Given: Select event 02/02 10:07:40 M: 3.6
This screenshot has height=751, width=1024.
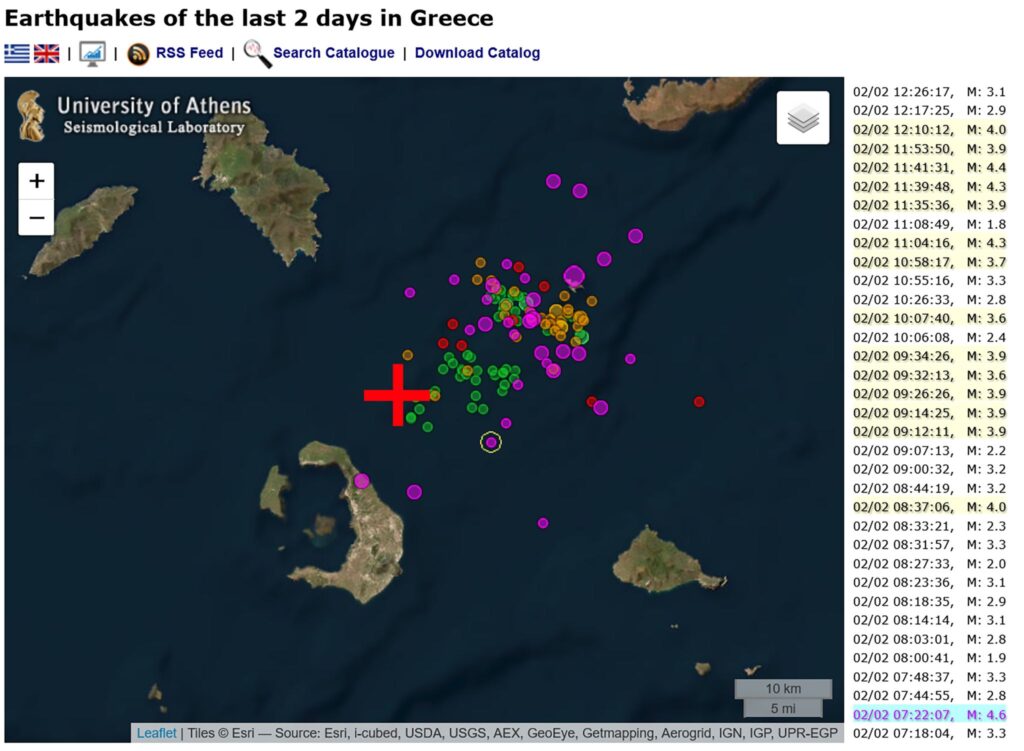Looking at the screenshot, I should (x=929, y=319).
